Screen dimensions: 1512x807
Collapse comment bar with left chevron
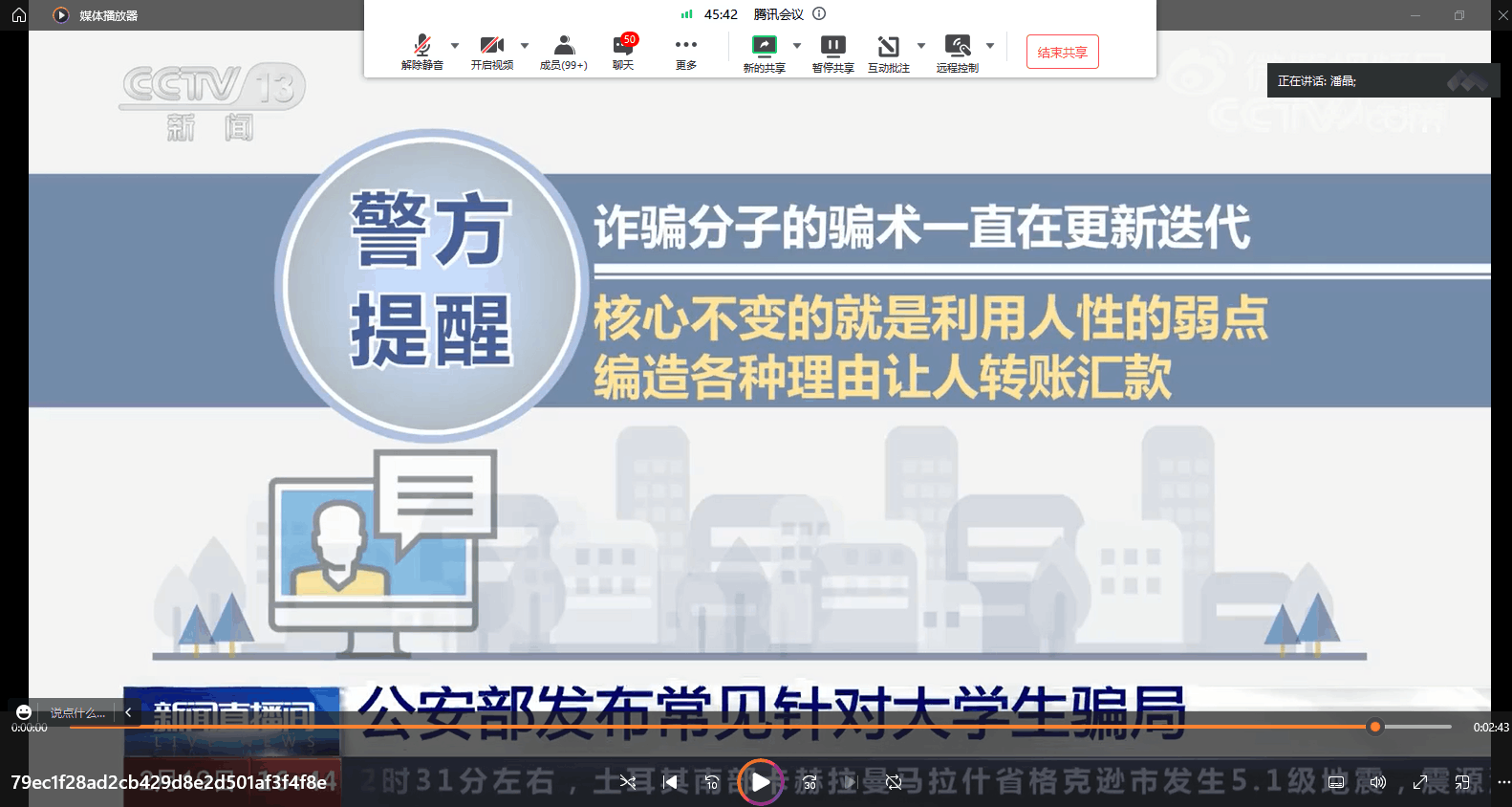pos(128,712)
